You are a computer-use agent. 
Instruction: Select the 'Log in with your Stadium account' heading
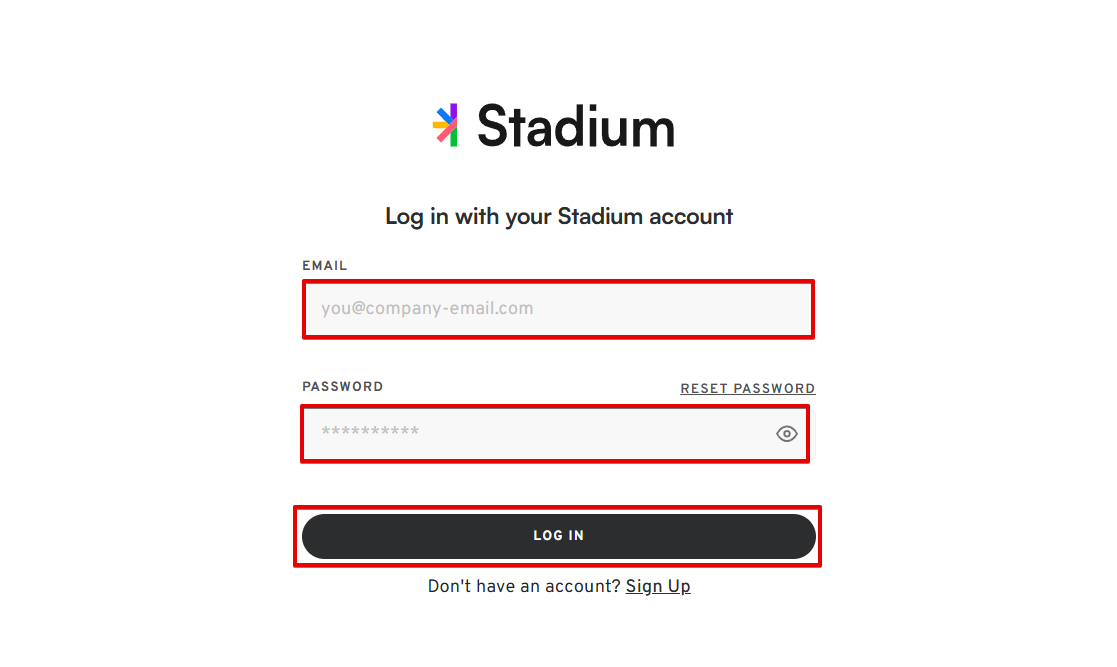click(x=558, y=216)
